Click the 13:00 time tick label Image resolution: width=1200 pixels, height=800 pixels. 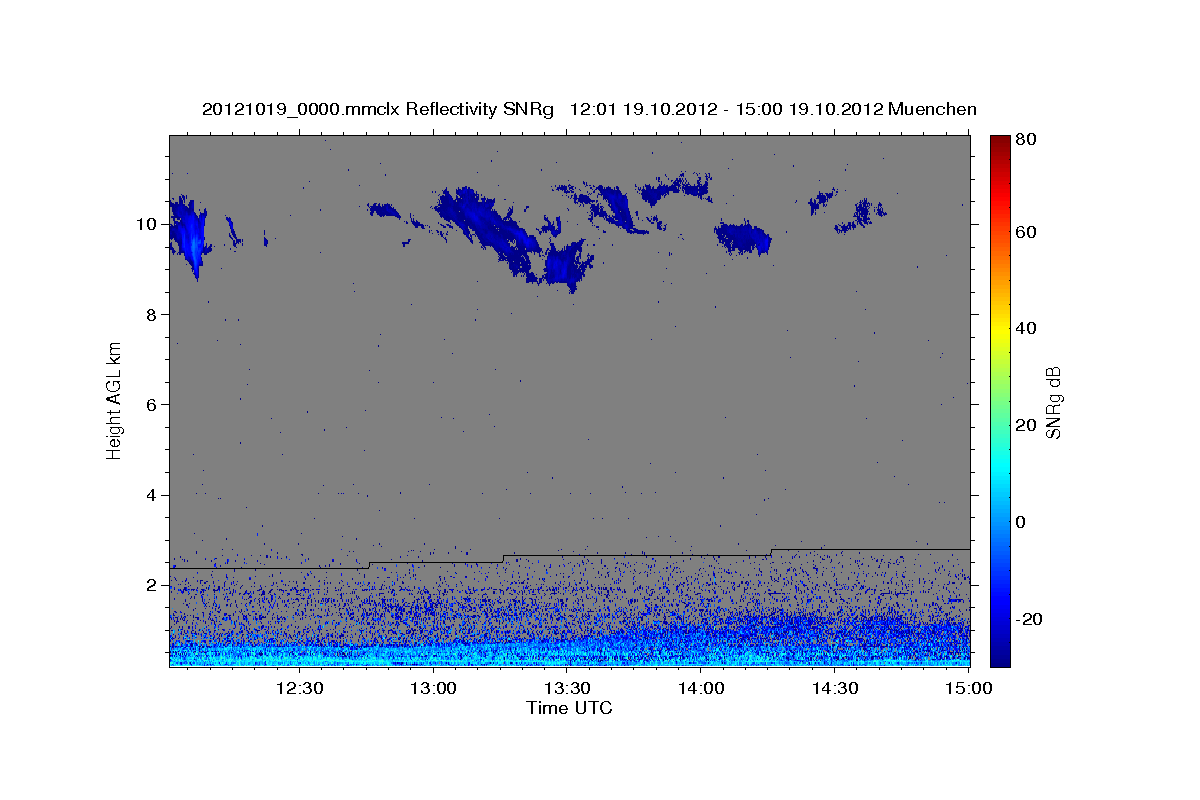point(433,688)
